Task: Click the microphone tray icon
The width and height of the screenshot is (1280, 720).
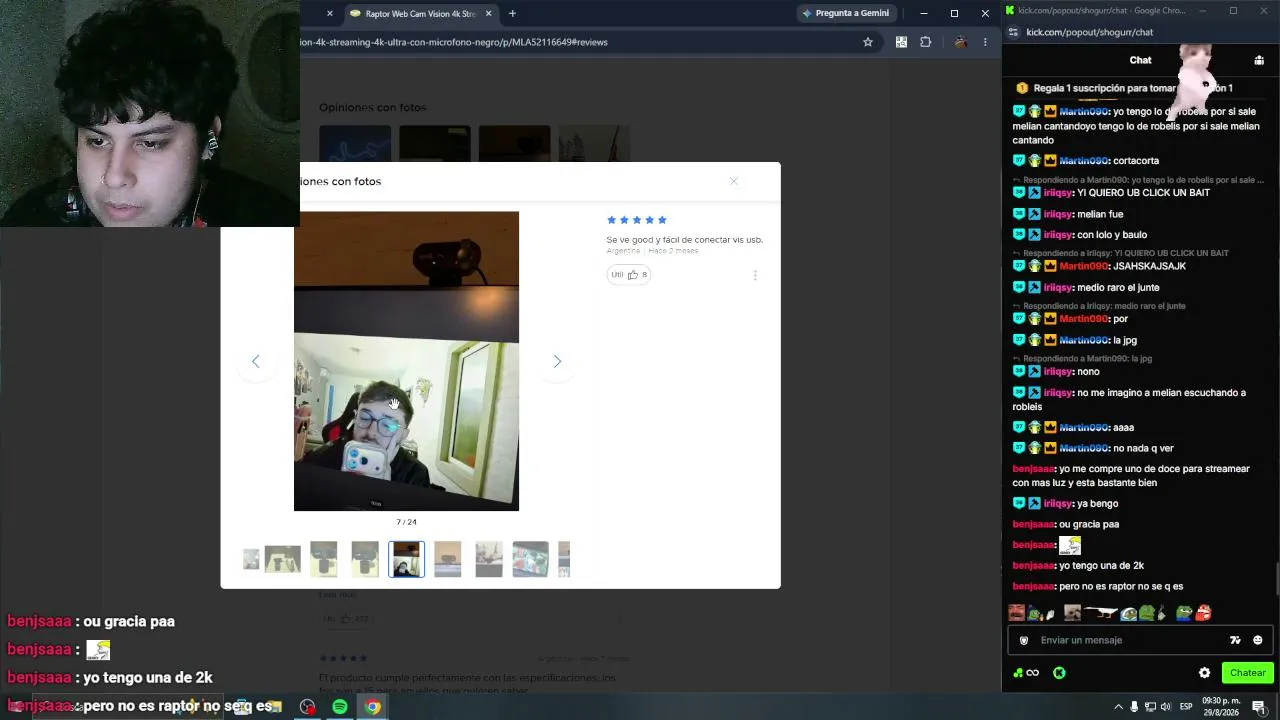Action: [x=1134, y=707]
